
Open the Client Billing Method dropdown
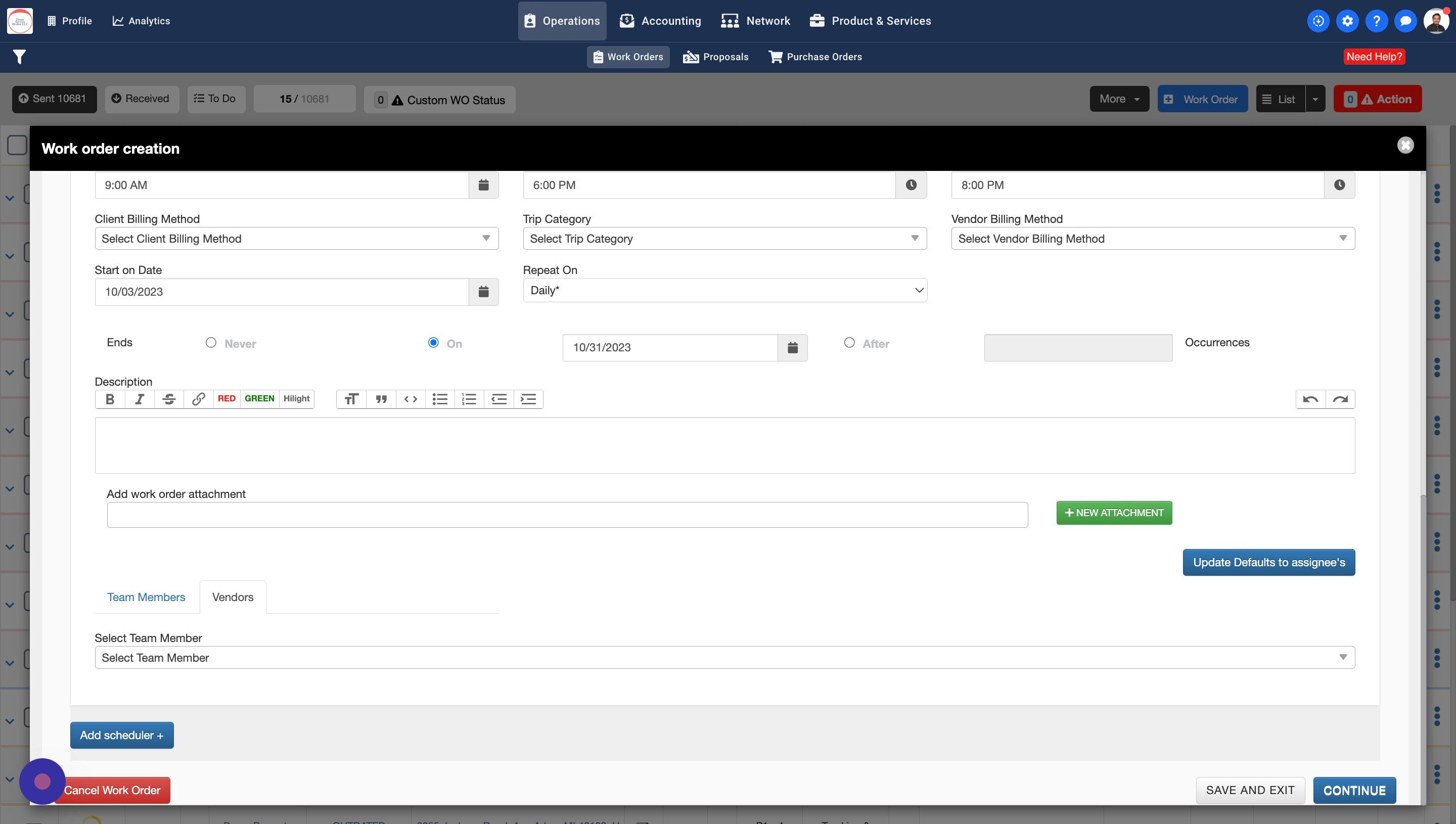pos(296,238)
